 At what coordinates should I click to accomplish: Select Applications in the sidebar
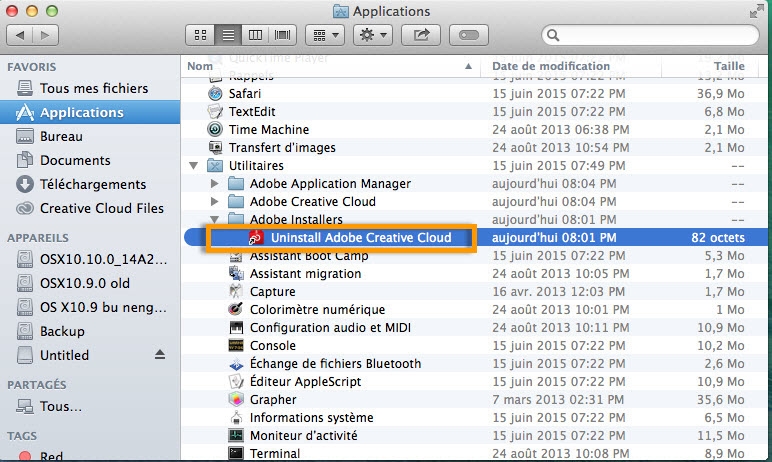90,112
